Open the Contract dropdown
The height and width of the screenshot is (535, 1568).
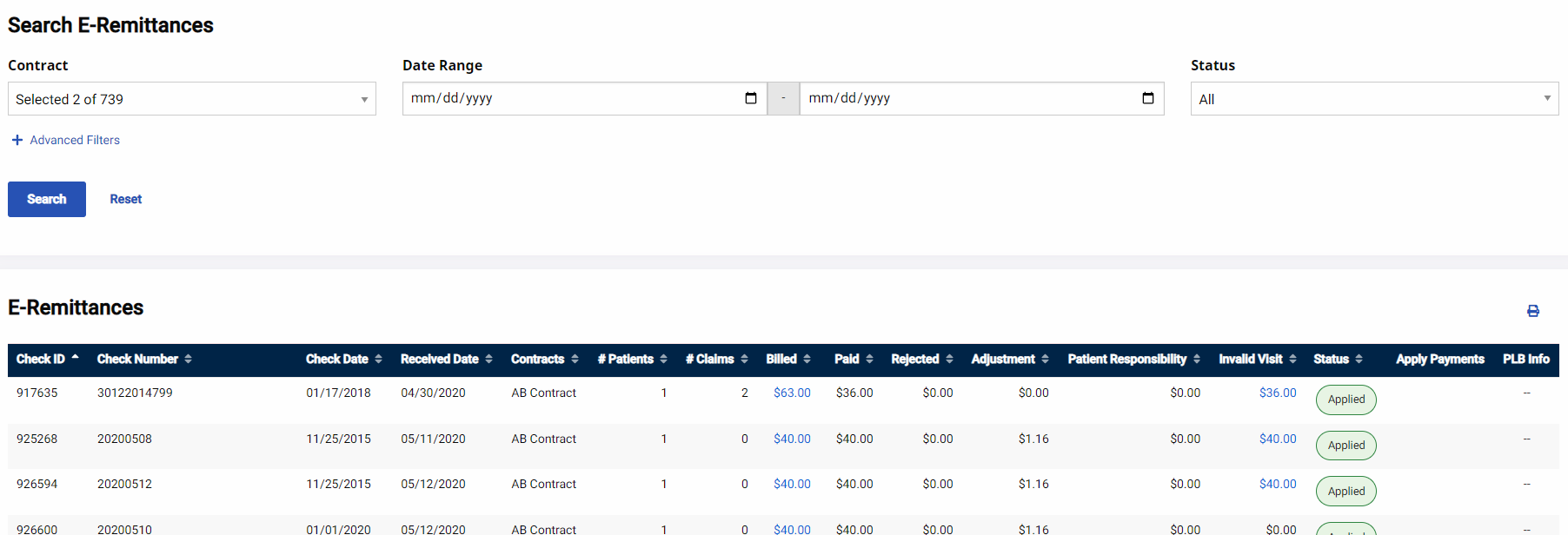tap(191, 99)
